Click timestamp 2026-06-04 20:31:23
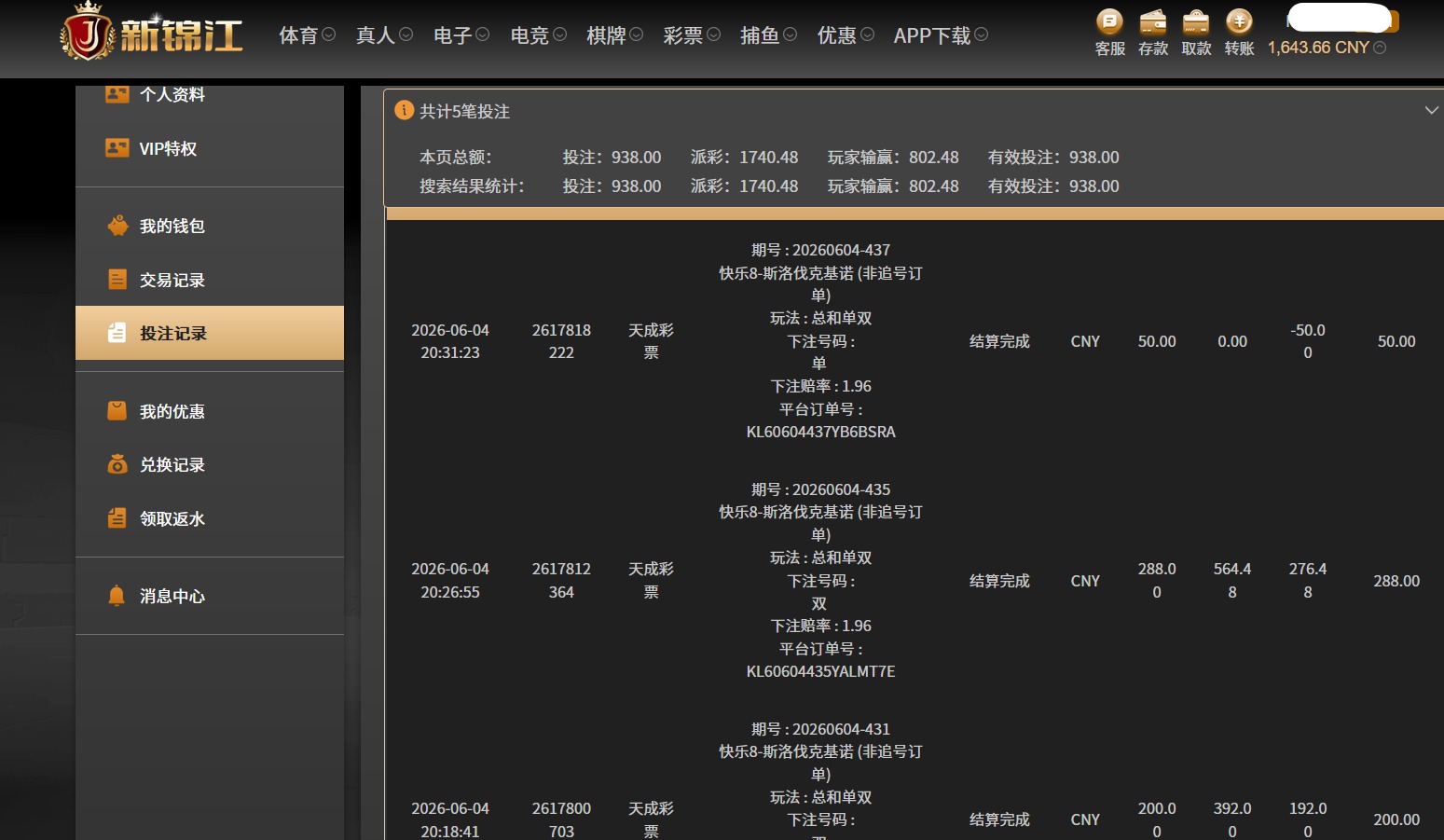The width and height of the screenshot is (1444, 840). coord(450,341)
